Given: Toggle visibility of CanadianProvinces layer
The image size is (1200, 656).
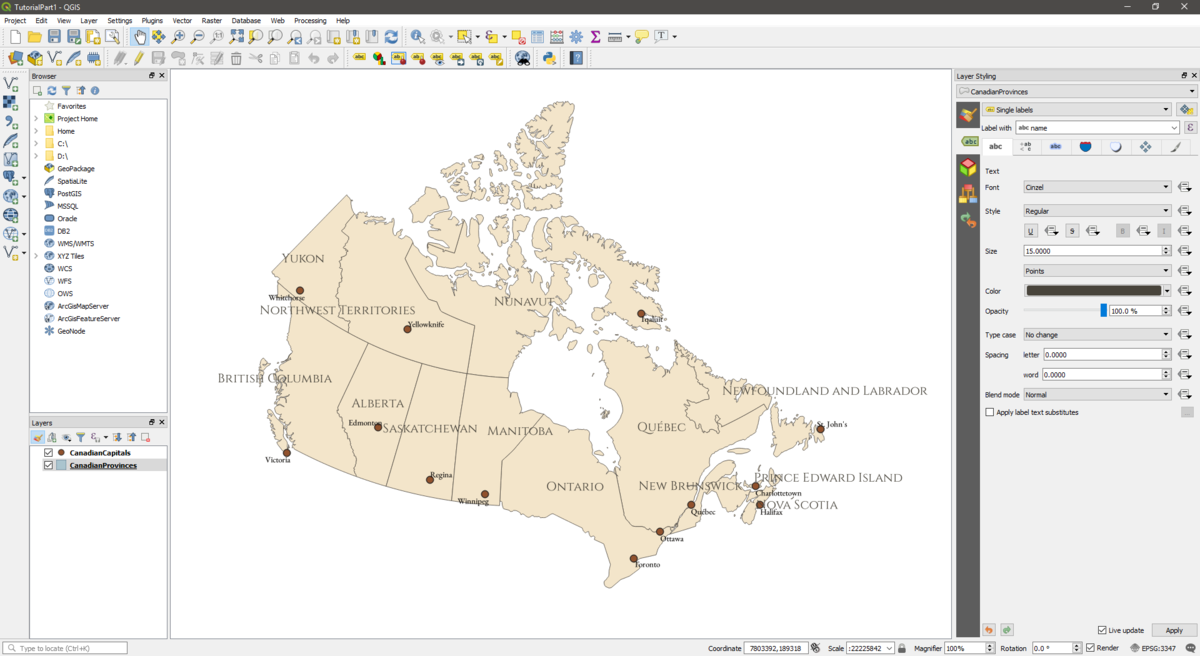Looking at the screenshot, I should tap(49, 464).
